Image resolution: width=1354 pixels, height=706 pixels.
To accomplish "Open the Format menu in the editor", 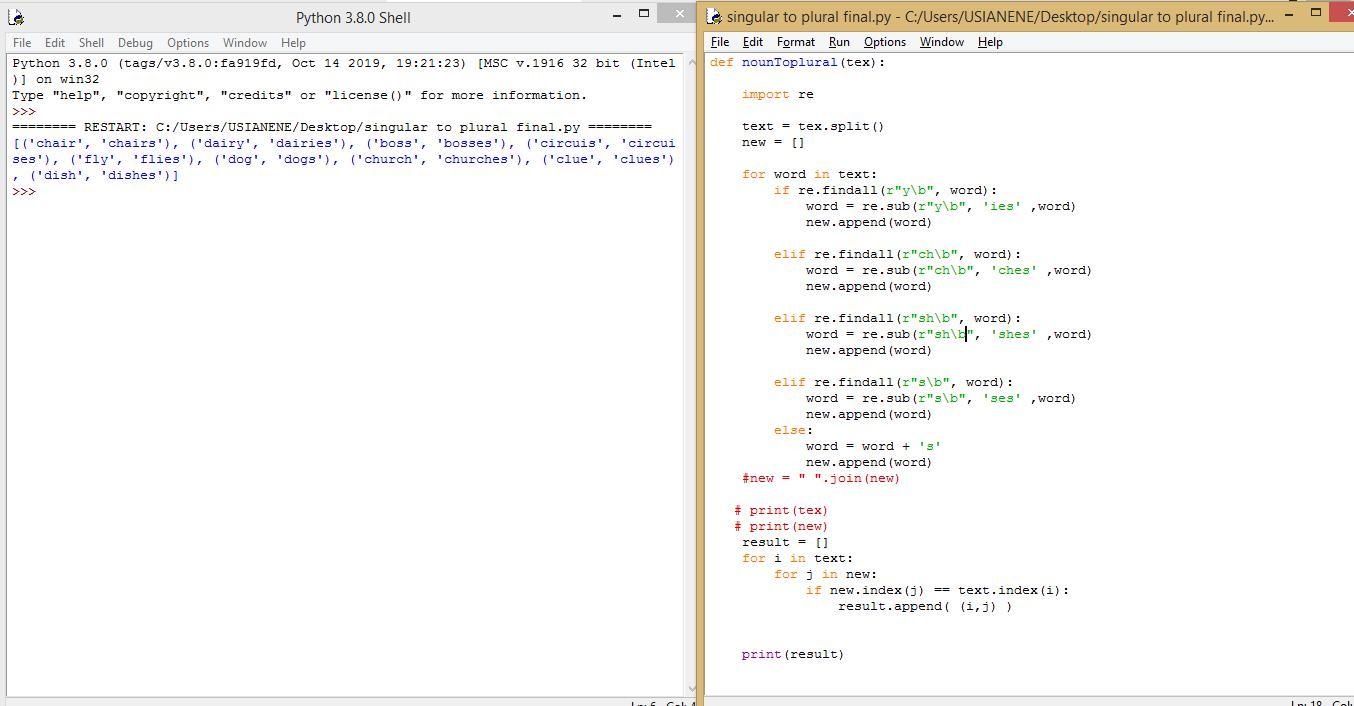I will pyautogui.click(x=795, y=42).
